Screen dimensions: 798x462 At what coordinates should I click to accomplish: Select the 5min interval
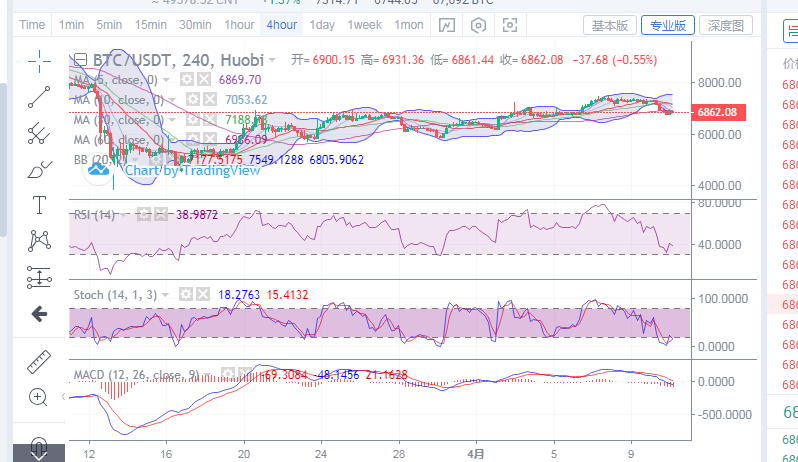click(109, 25)
